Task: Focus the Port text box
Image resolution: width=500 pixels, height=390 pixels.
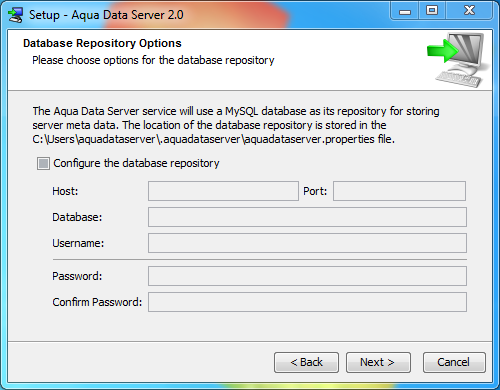Action: pyautogui.click(x=399, y=191)
